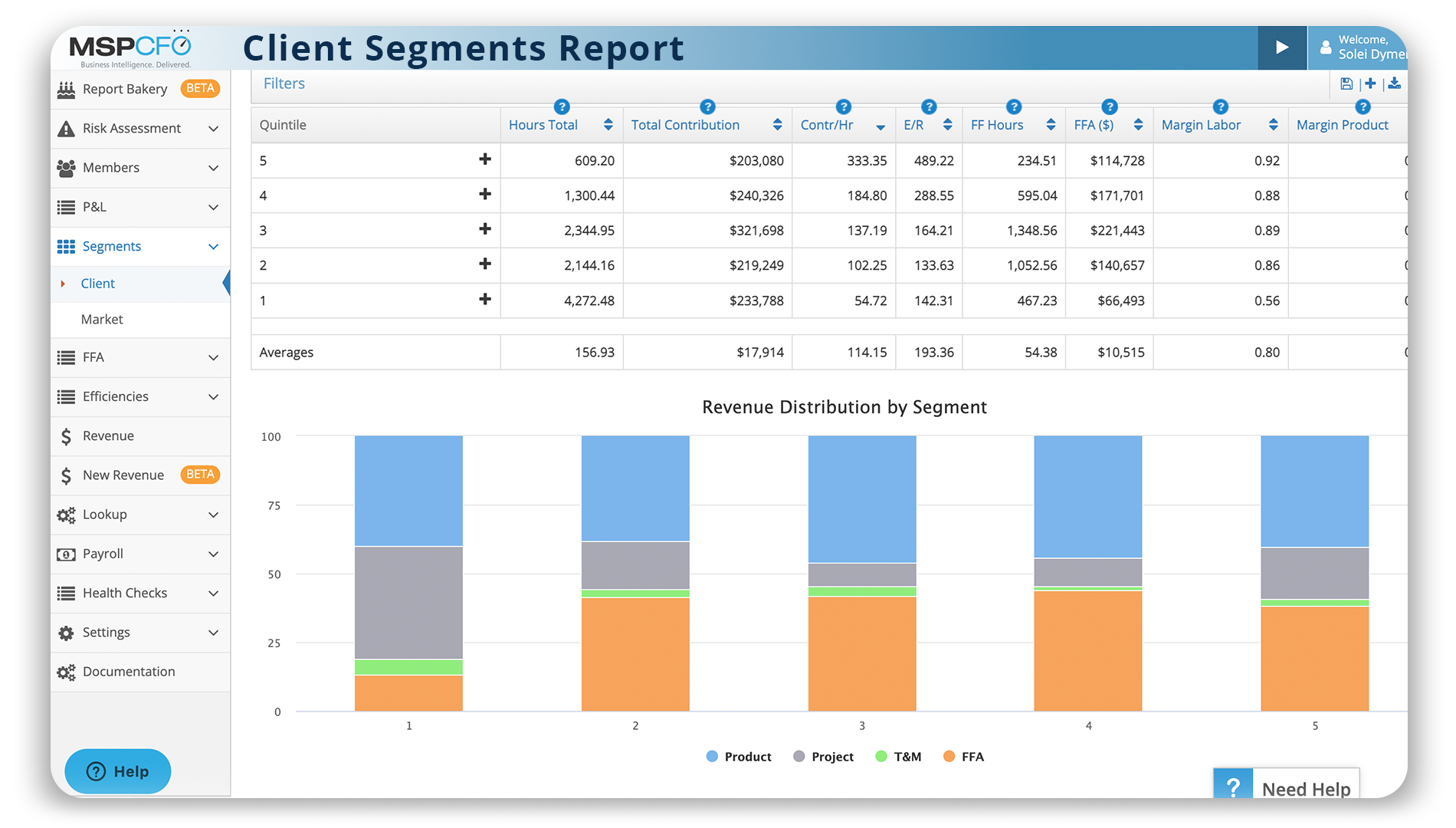Expand the Payroll menu chevron
The height and width of the screenshot is (828, 1456).
click(214, 554)
